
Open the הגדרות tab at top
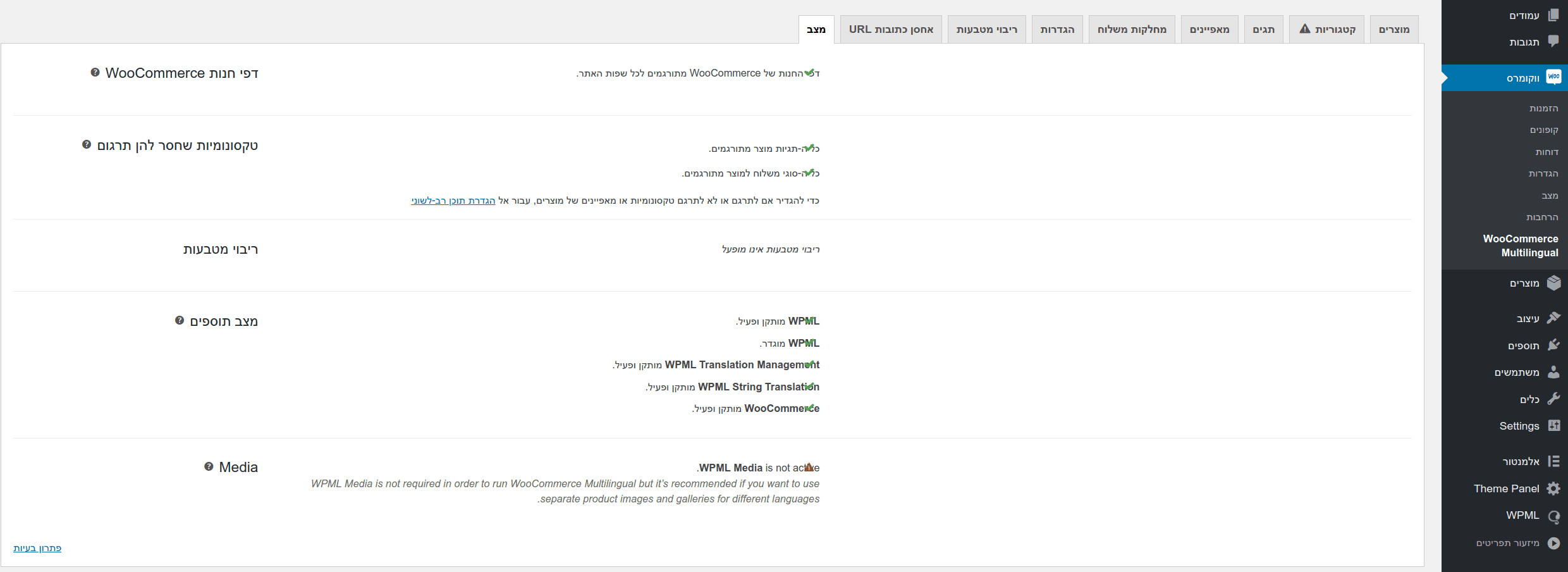pyautogui.click(x=1057, y=30)
